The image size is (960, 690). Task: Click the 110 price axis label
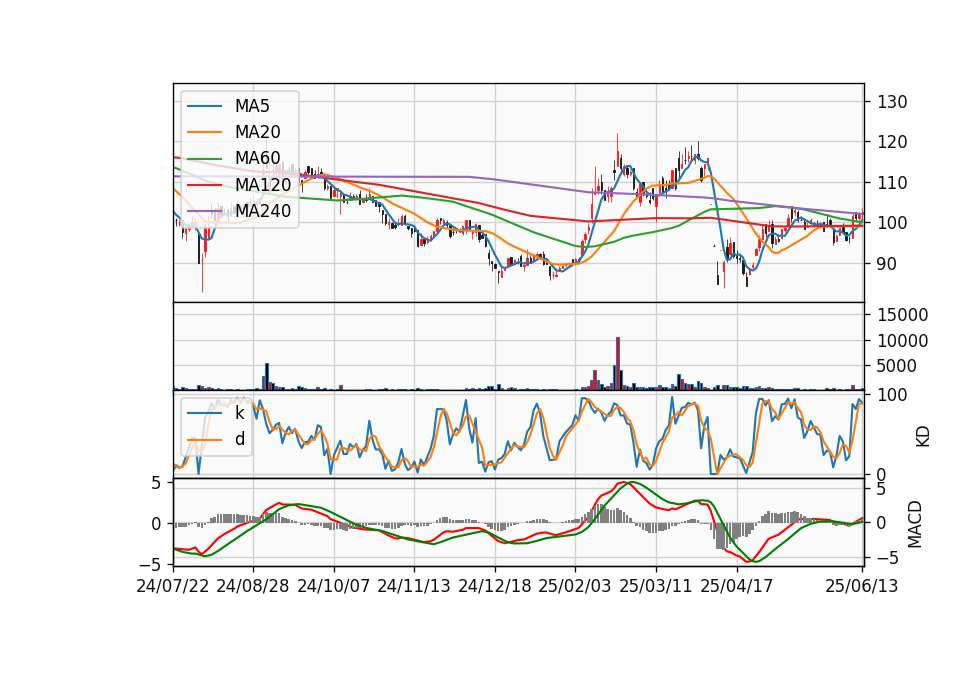pyautogui.click(x=892, y=182)
